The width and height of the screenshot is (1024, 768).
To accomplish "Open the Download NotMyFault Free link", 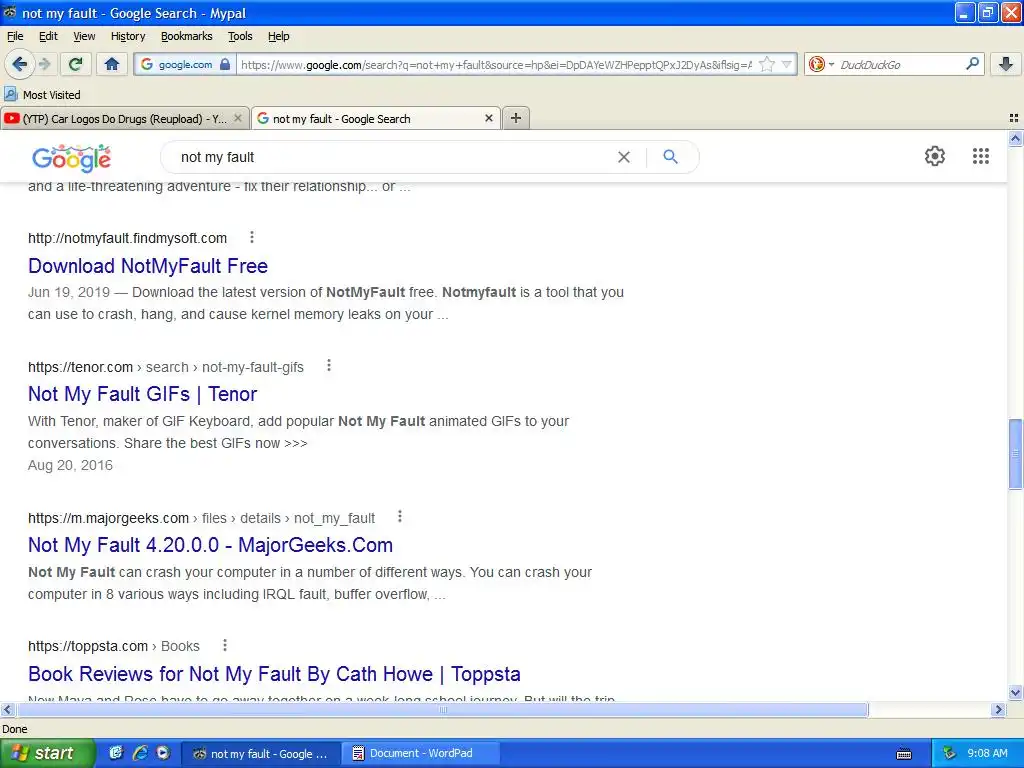I will click(x=148, y=266).
